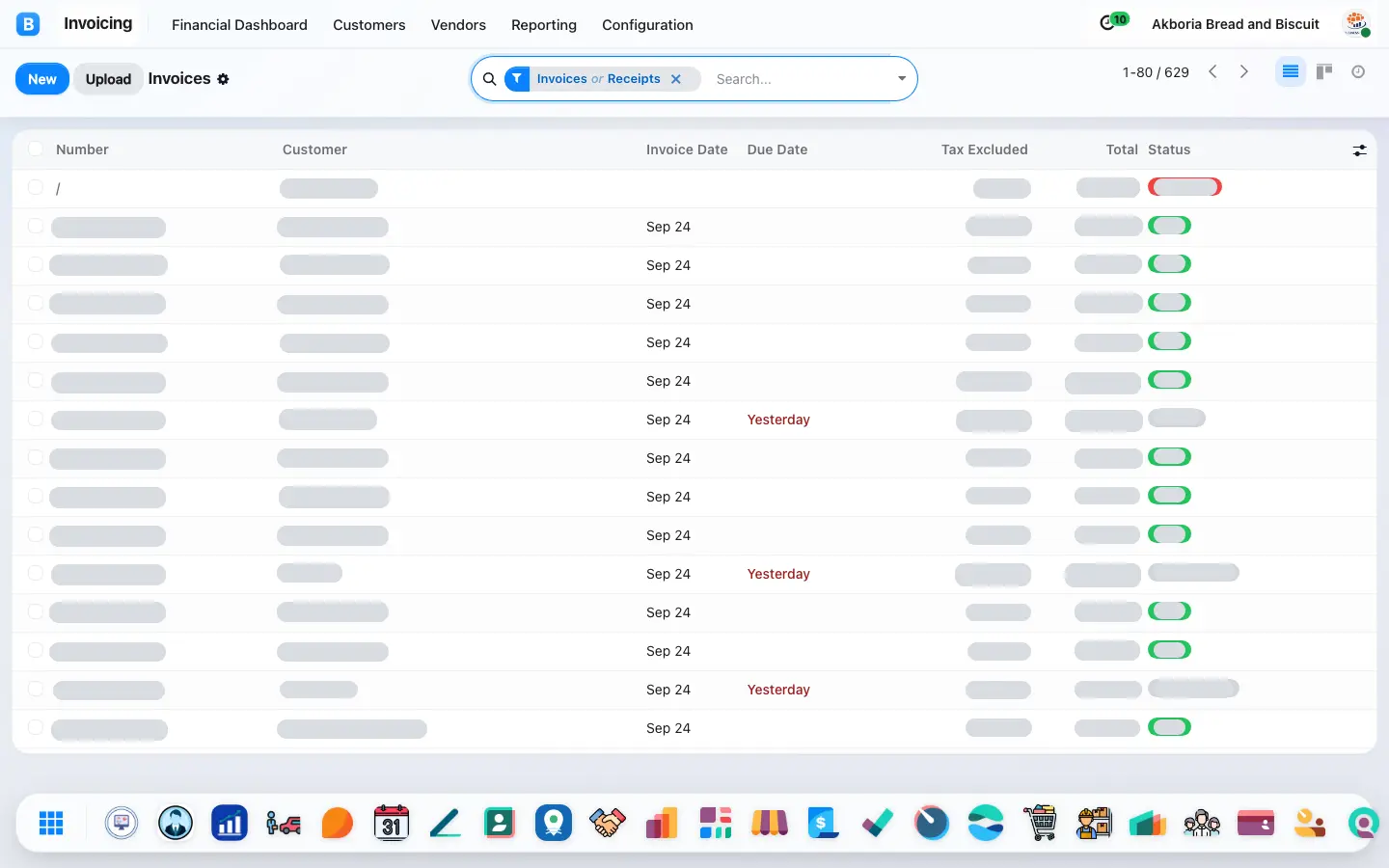Open the blue bar chart dock app

coord(230,823)
